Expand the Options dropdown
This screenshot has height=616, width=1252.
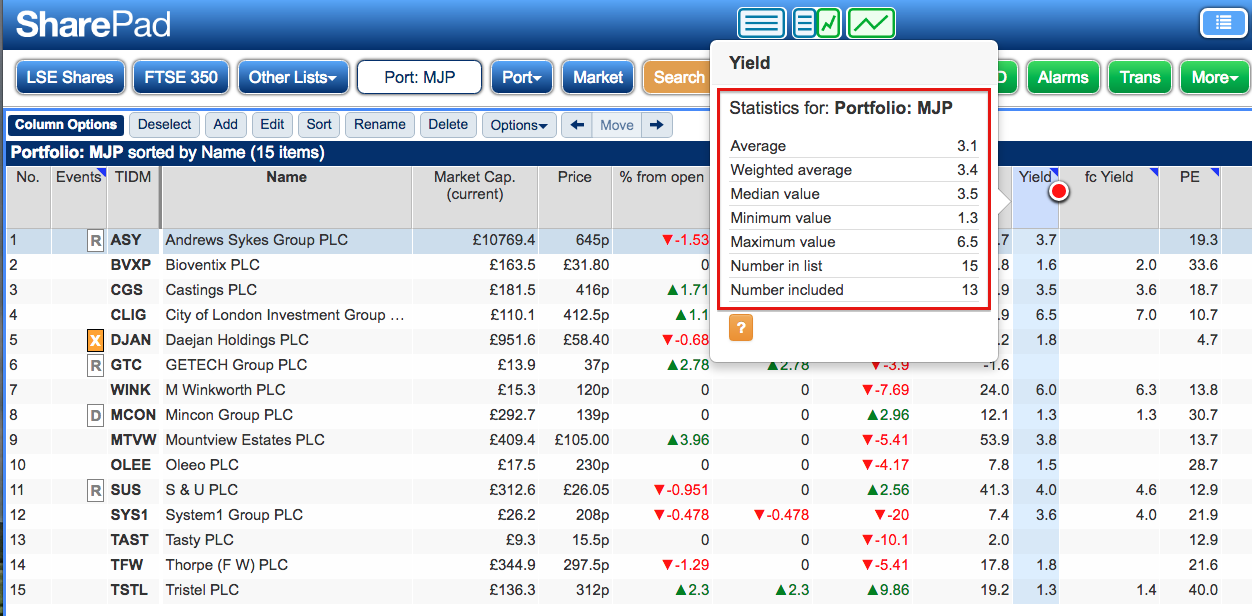click(x=519, y=125)
